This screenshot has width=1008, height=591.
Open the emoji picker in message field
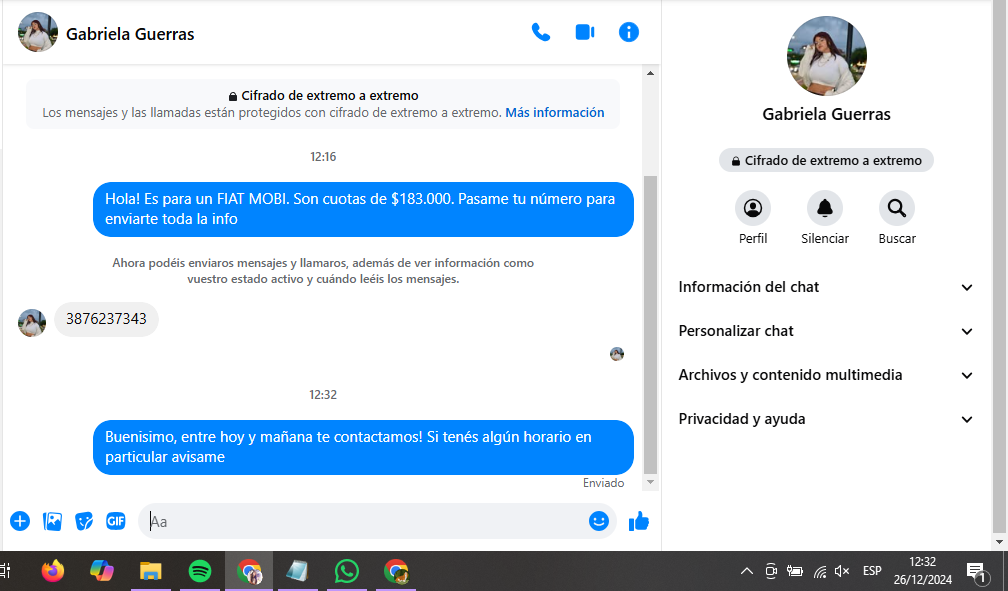coord(599,521)
